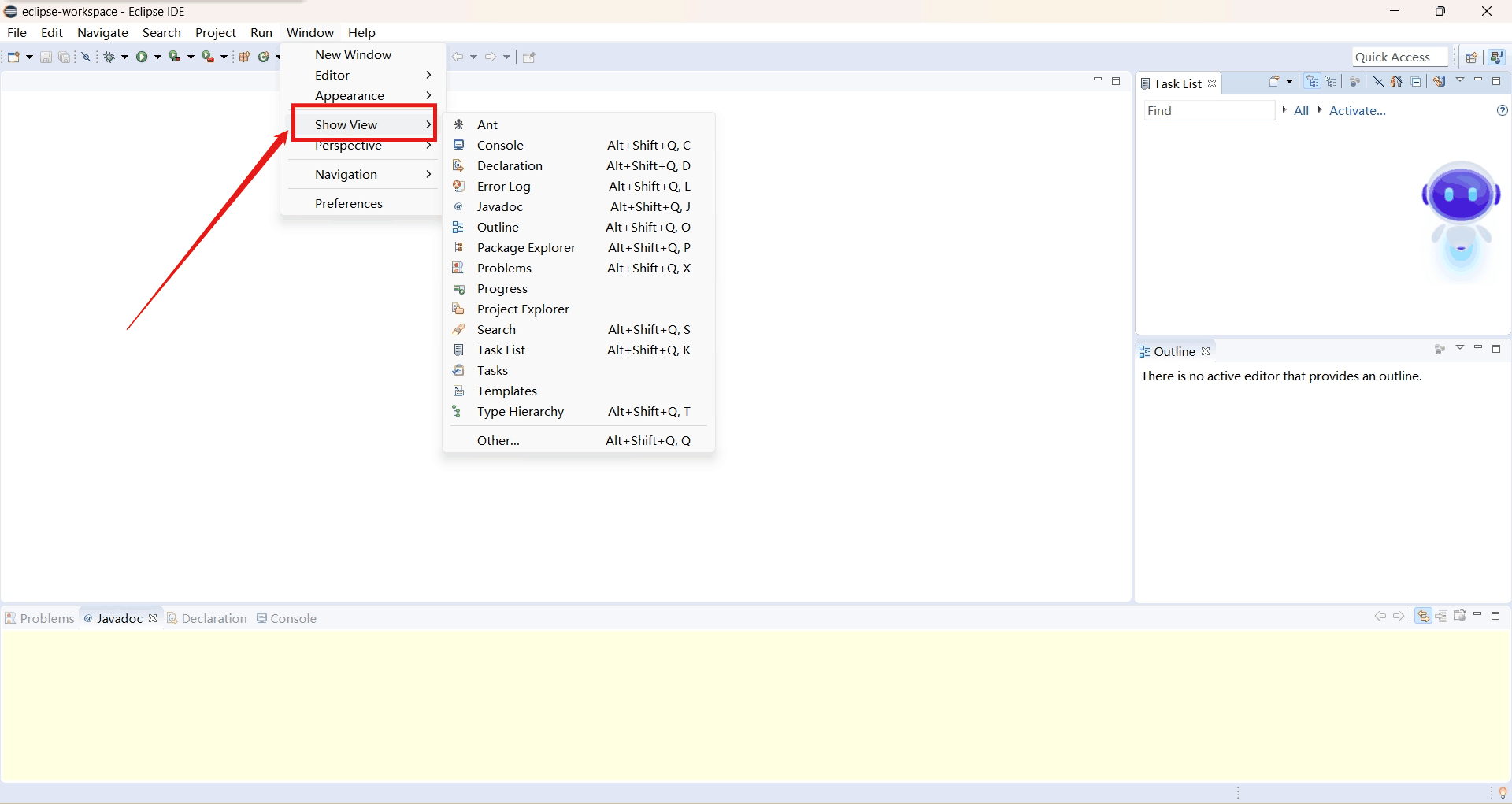Open Outline view menu triangle

[1459, 348]
